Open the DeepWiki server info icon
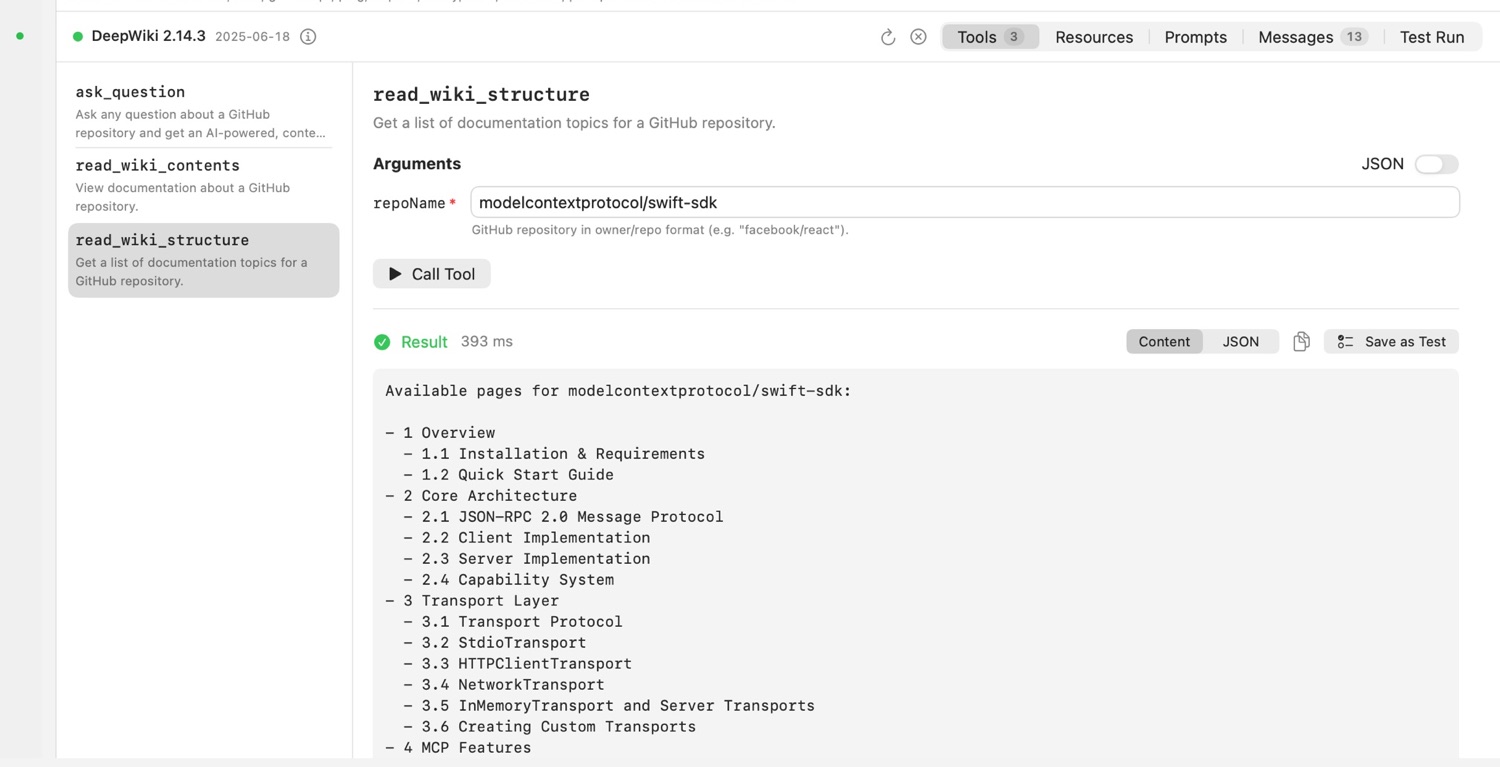Screen dimensions: 1500x767 pos(308,37)
